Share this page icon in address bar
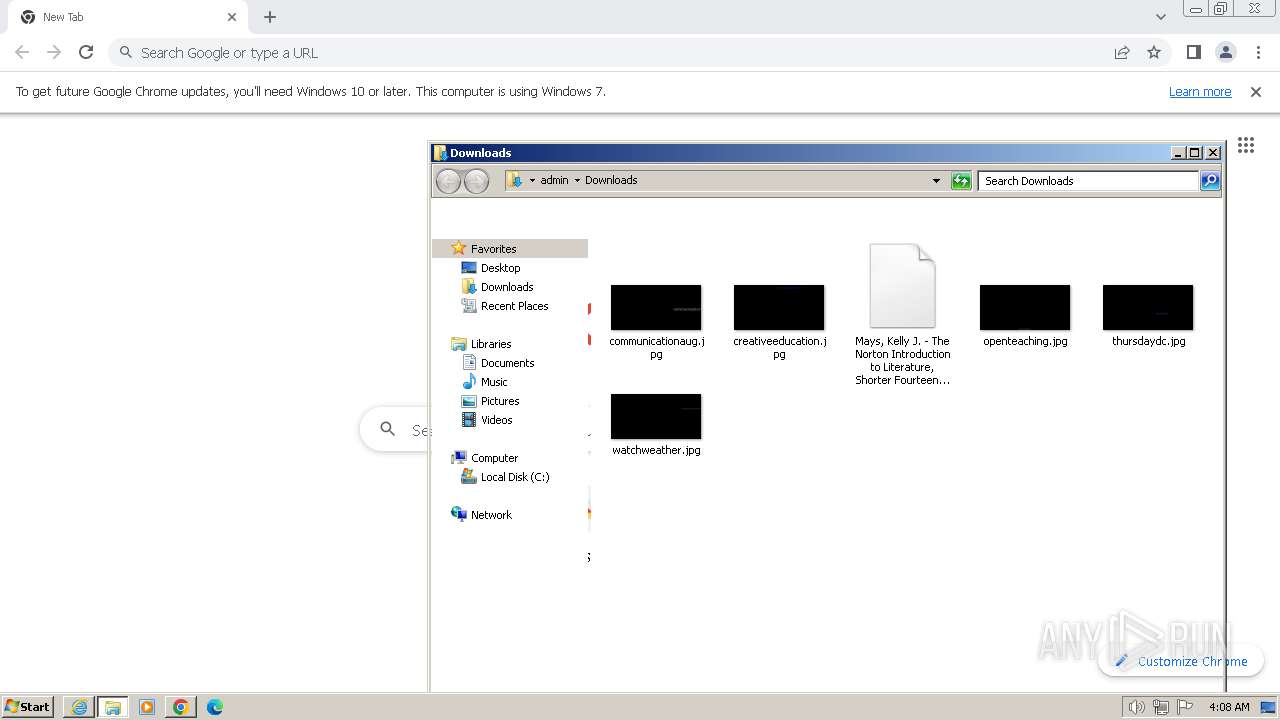The image size is (1280, 720). click(1122, 52)
